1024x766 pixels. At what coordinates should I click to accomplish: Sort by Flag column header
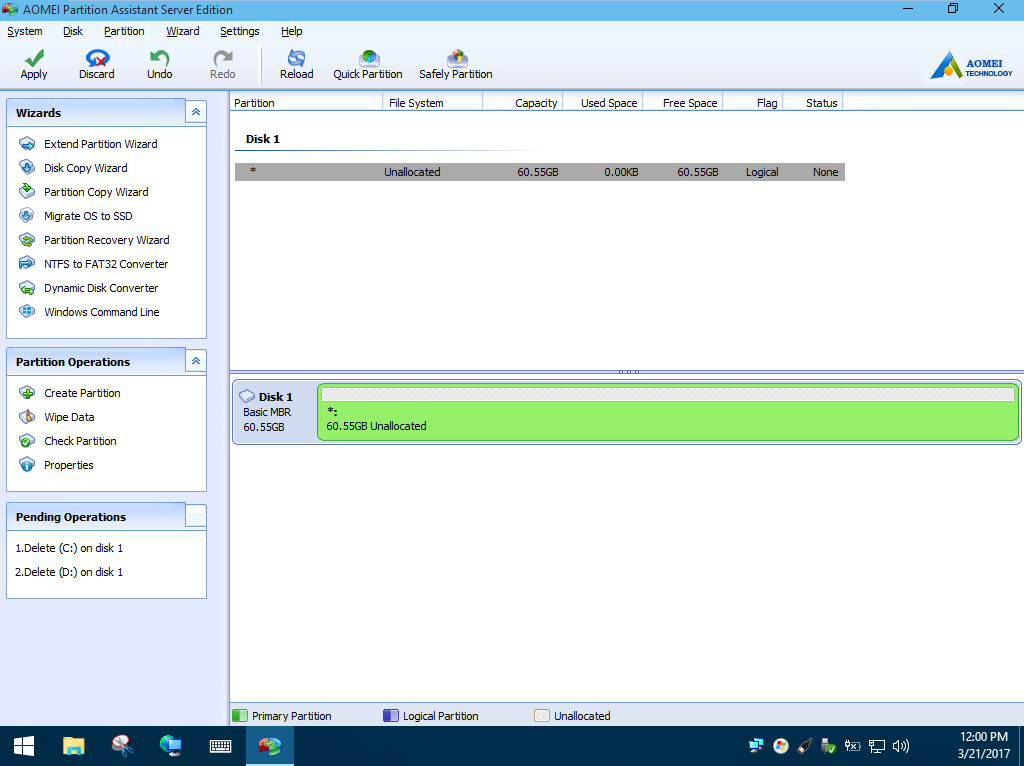pos(753,103)
